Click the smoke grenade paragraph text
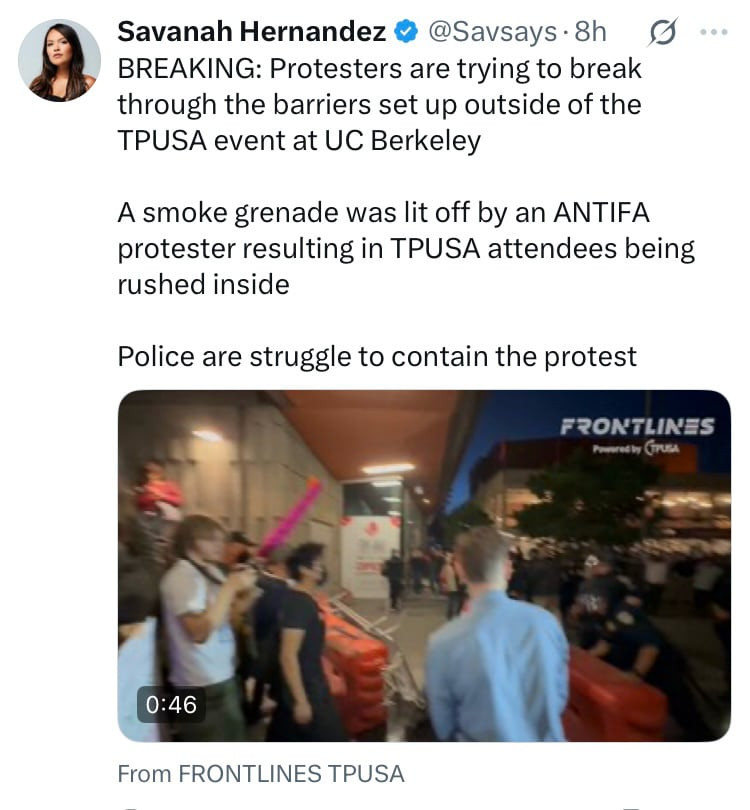The width and height of the screenshot is (750, 810). (406, 248)
